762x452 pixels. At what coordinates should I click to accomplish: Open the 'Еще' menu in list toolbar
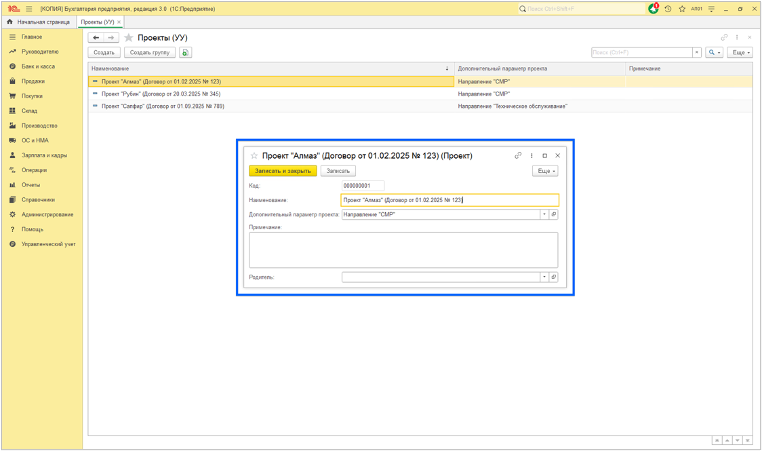[x=740, y=53]
